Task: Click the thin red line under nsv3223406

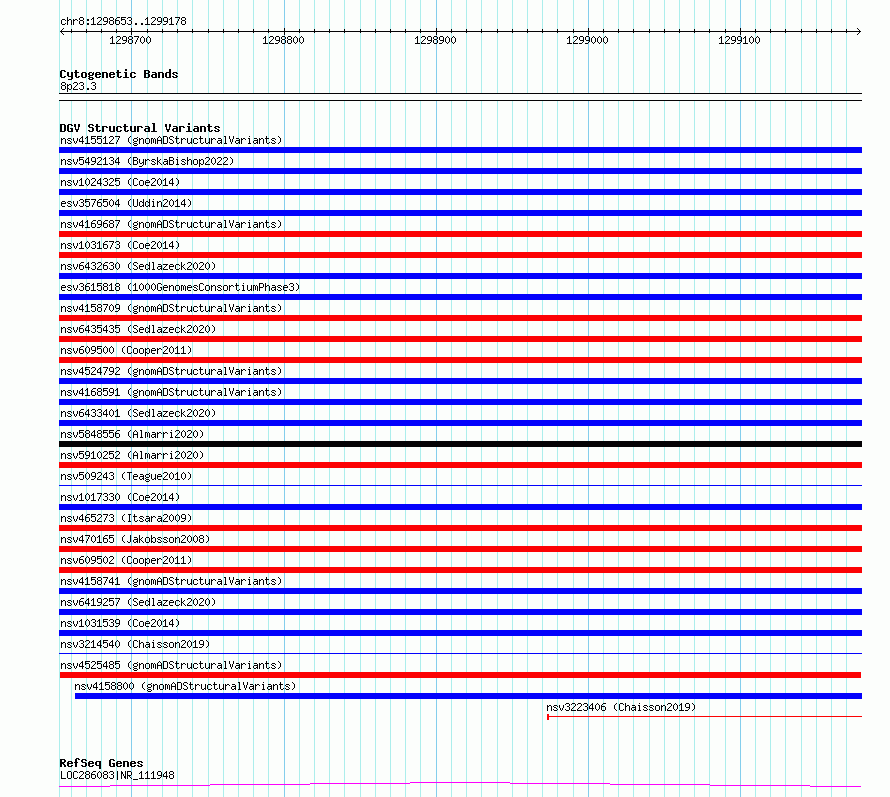Action: pyautogui.click(x=704, y=717)
